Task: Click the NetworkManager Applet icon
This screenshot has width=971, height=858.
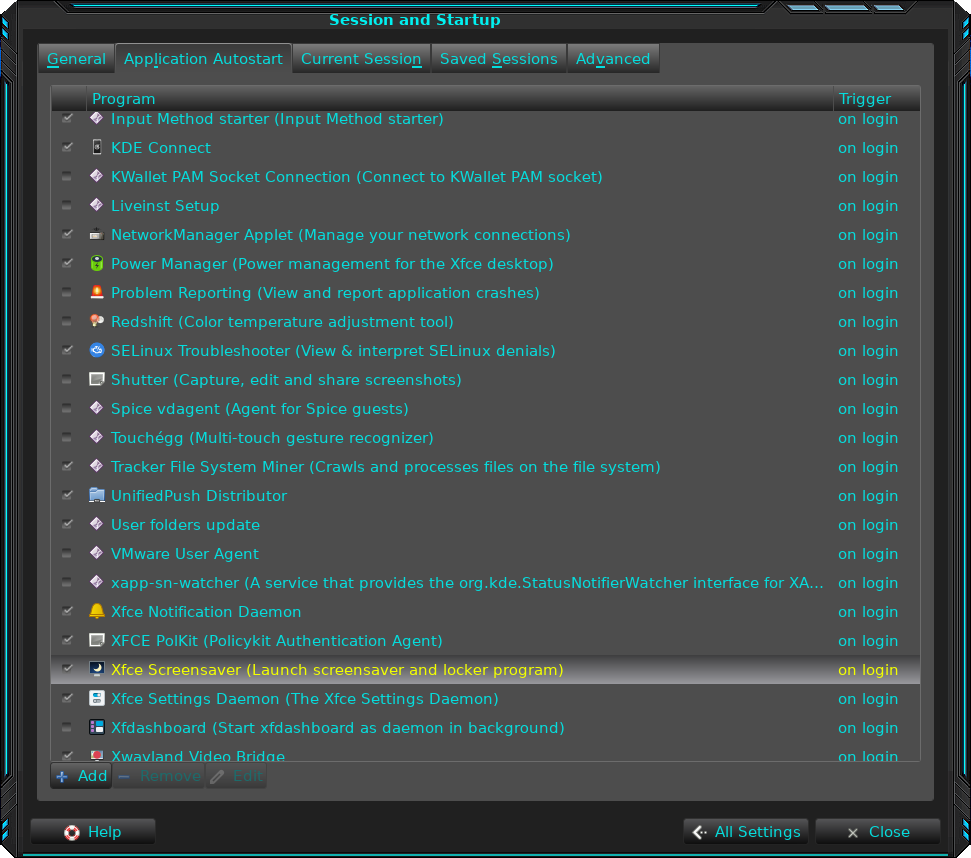Action: point(97,235)
